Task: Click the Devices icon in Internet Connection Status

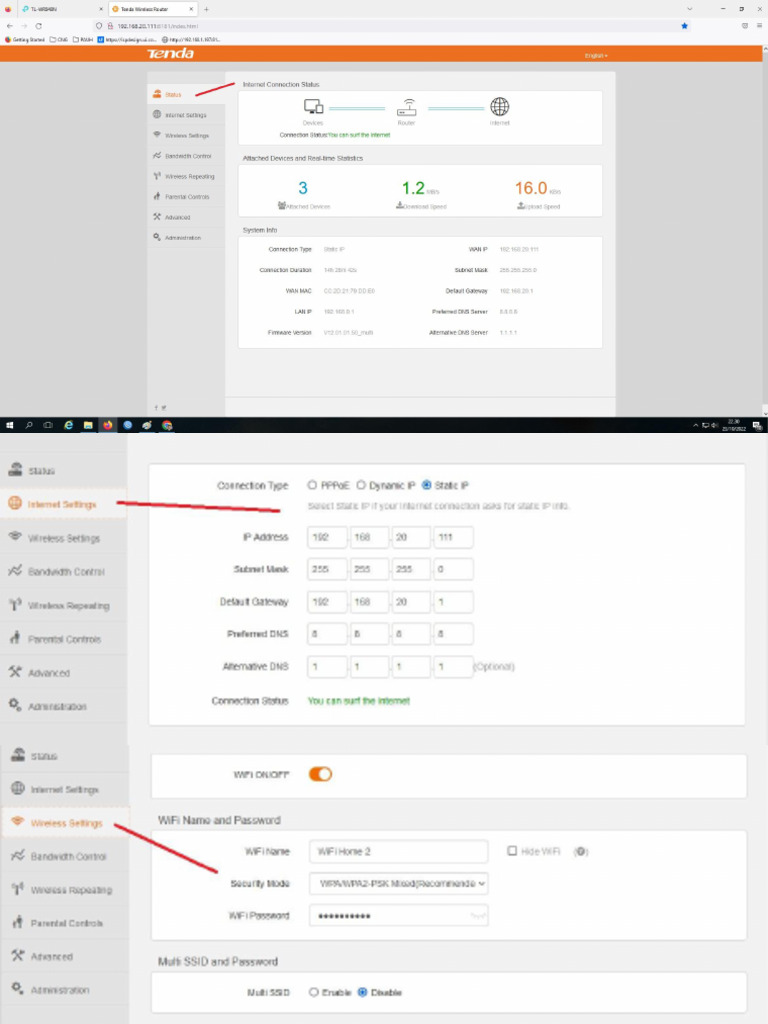Action: 313,106
